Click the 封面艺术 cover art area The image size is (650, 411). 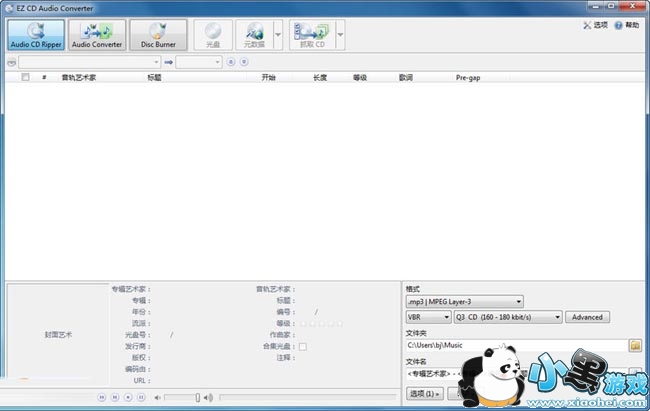(x=58, y=334)
